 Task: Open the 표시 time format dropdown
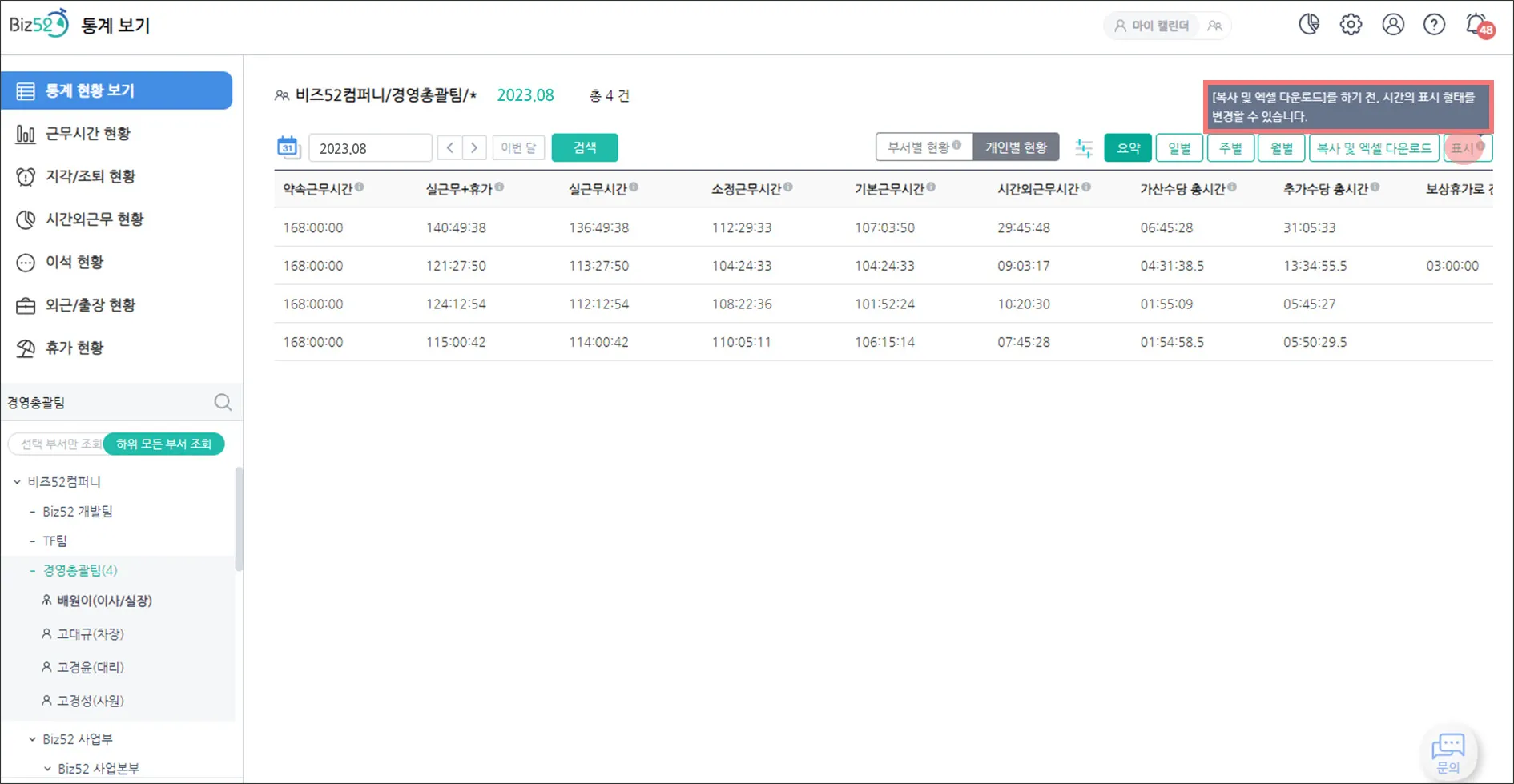tap(1468, 147)
